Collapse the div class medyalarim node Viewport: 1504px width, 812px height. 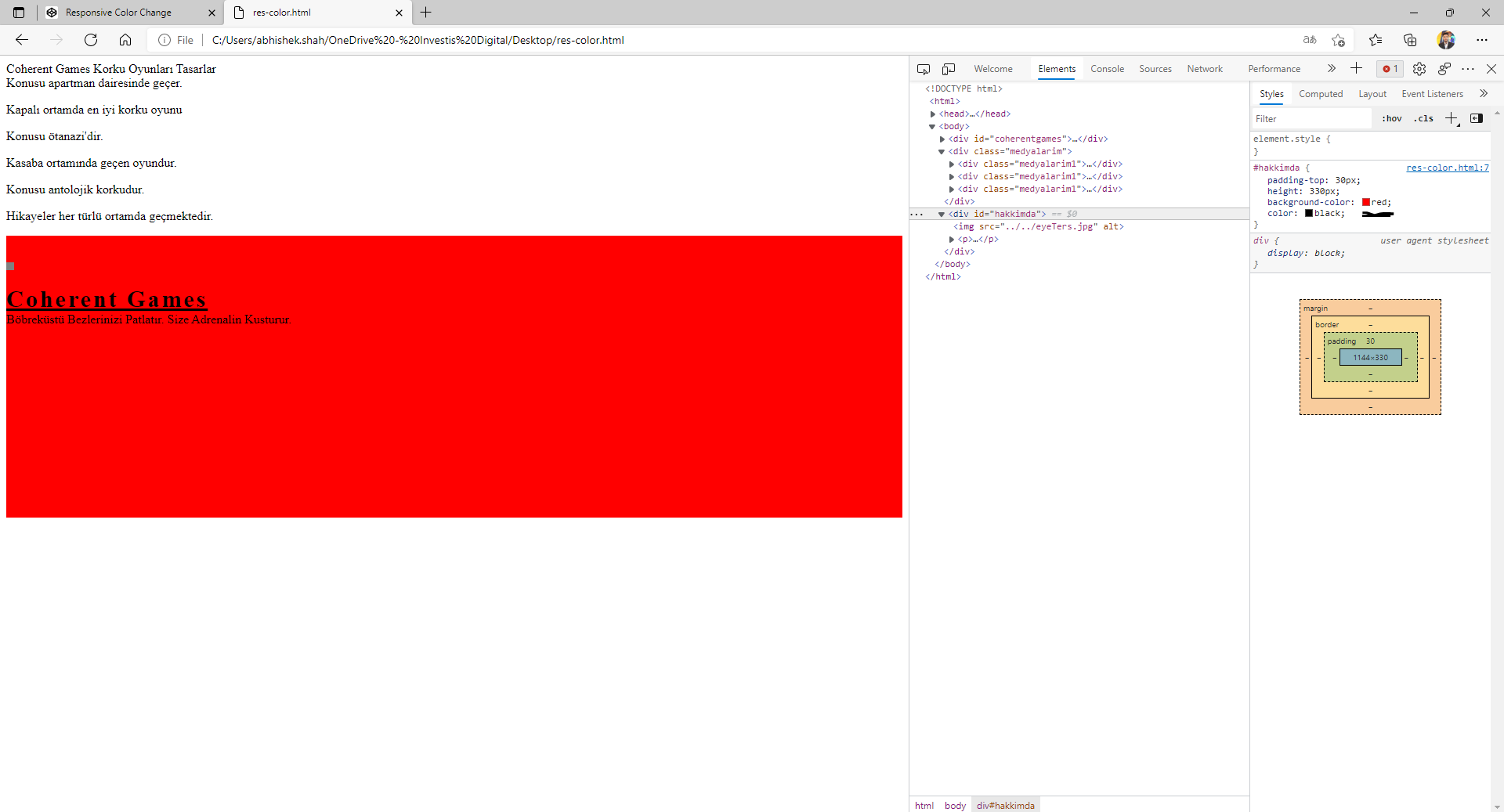(x=942, y=152)
